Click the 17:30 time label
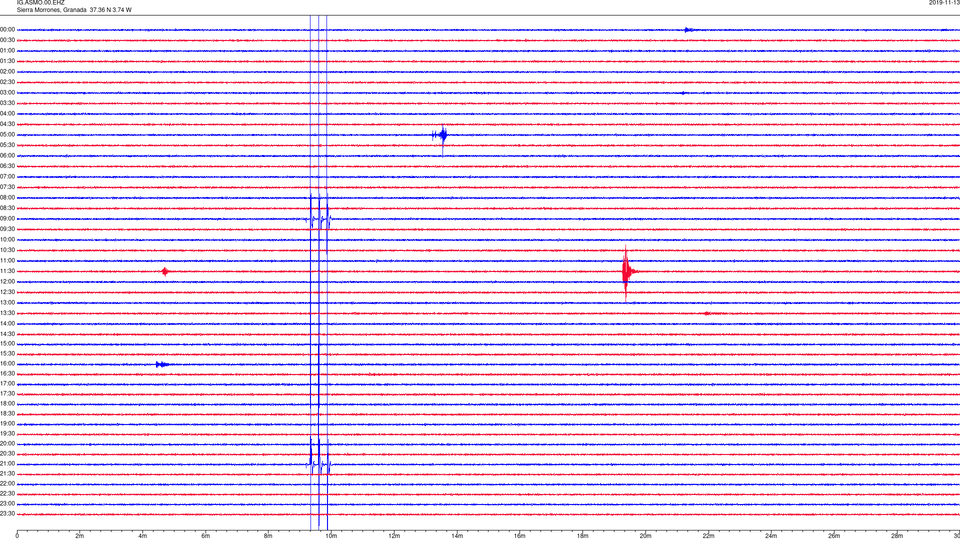This screenshot has width=960, height=540. click(7, 394)
